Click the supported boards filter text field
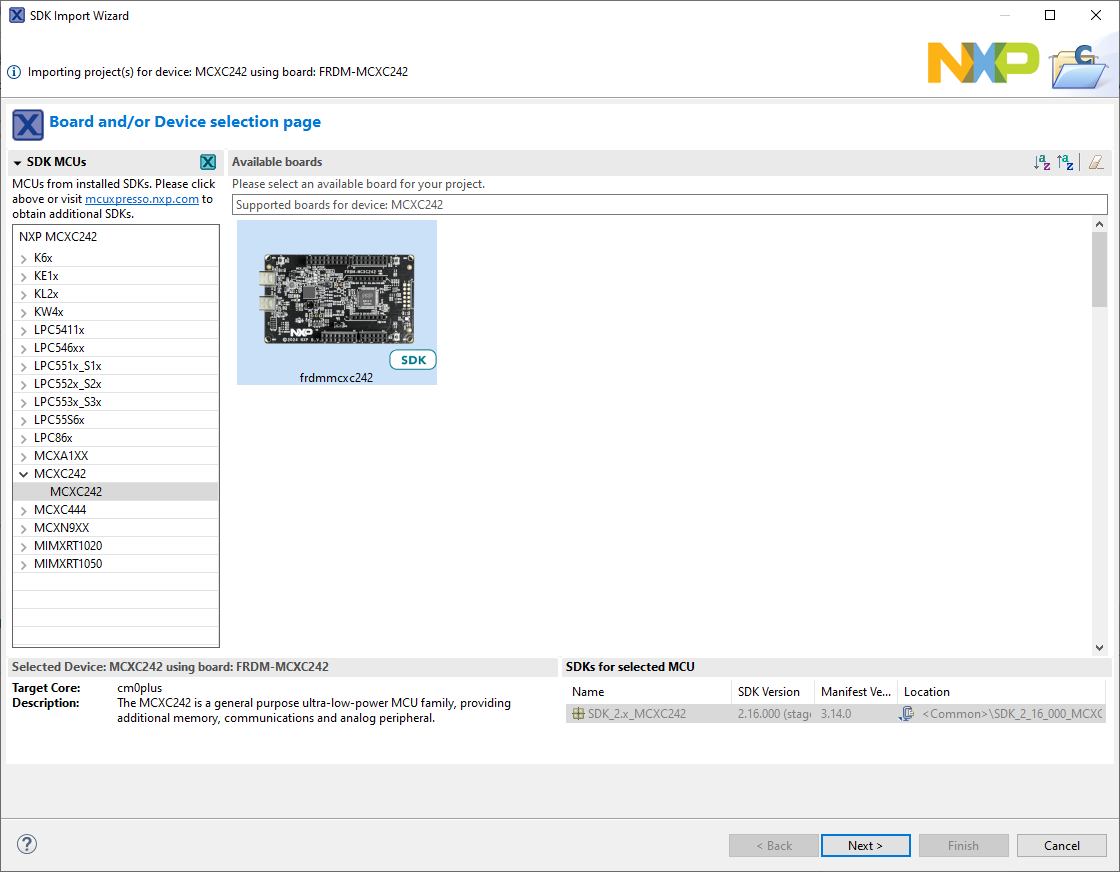This screenshot has height=872, width=1120. 669,205
